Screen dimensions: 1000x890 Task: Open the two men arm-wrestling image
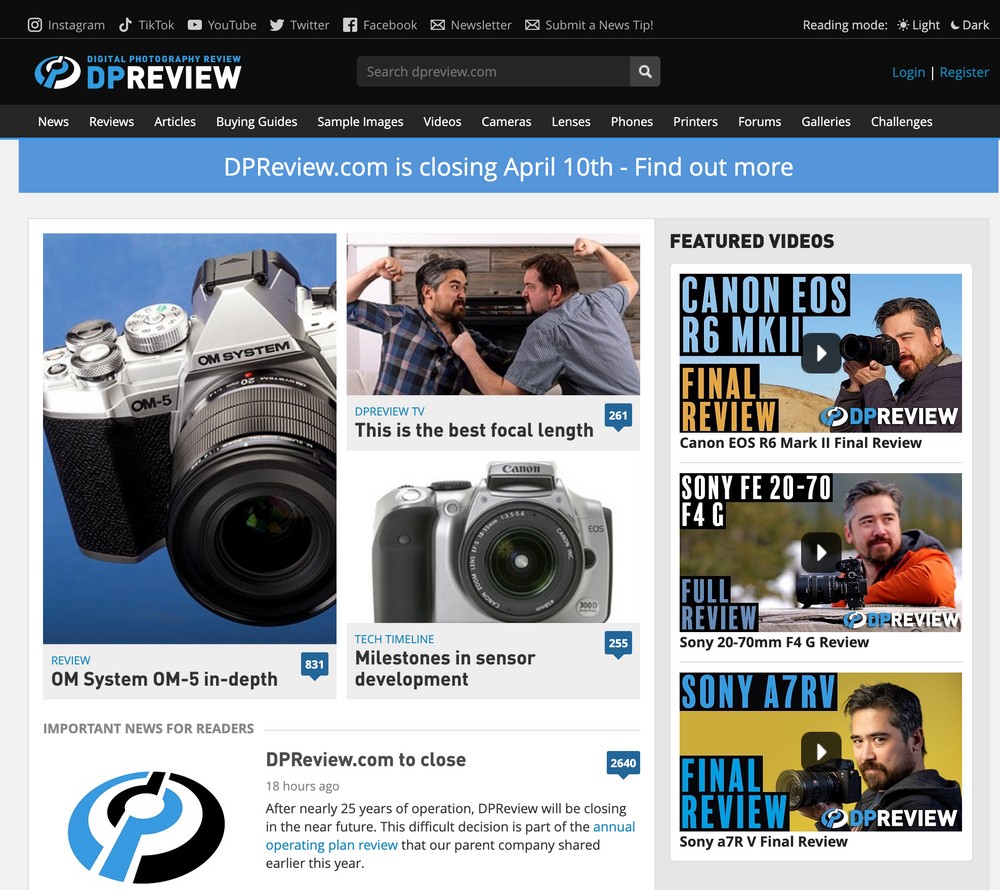tap(493, 314)
